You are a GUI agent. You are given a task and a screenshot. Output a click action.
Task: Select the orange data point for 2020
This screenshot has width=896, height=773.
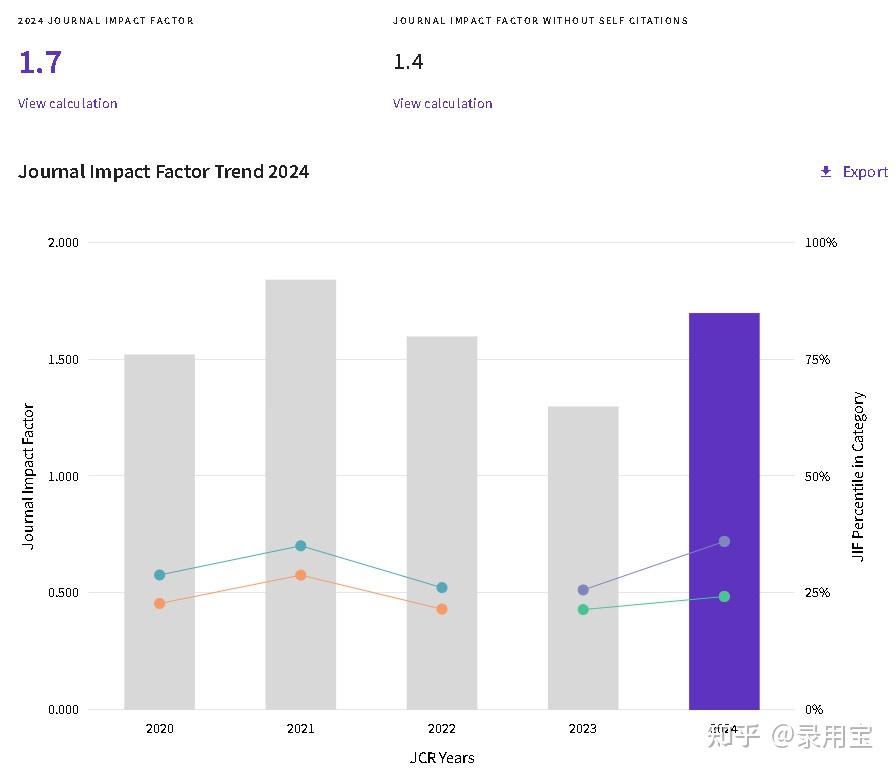tap(159, 603)
